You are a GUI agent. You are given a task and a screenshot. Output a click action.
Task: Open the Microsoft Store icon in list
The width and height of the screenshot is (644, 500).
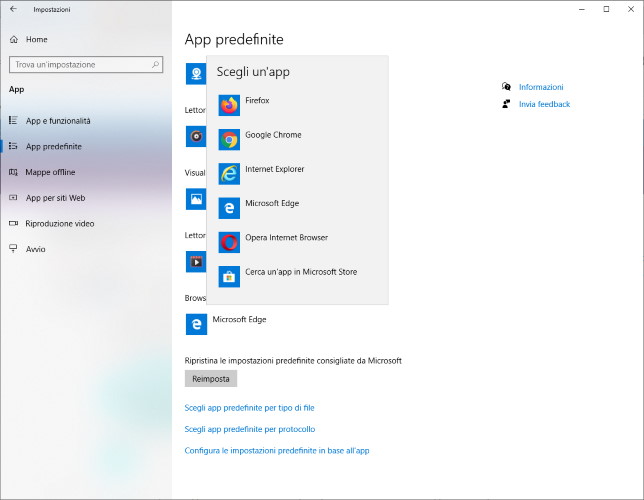coord(229,276)
